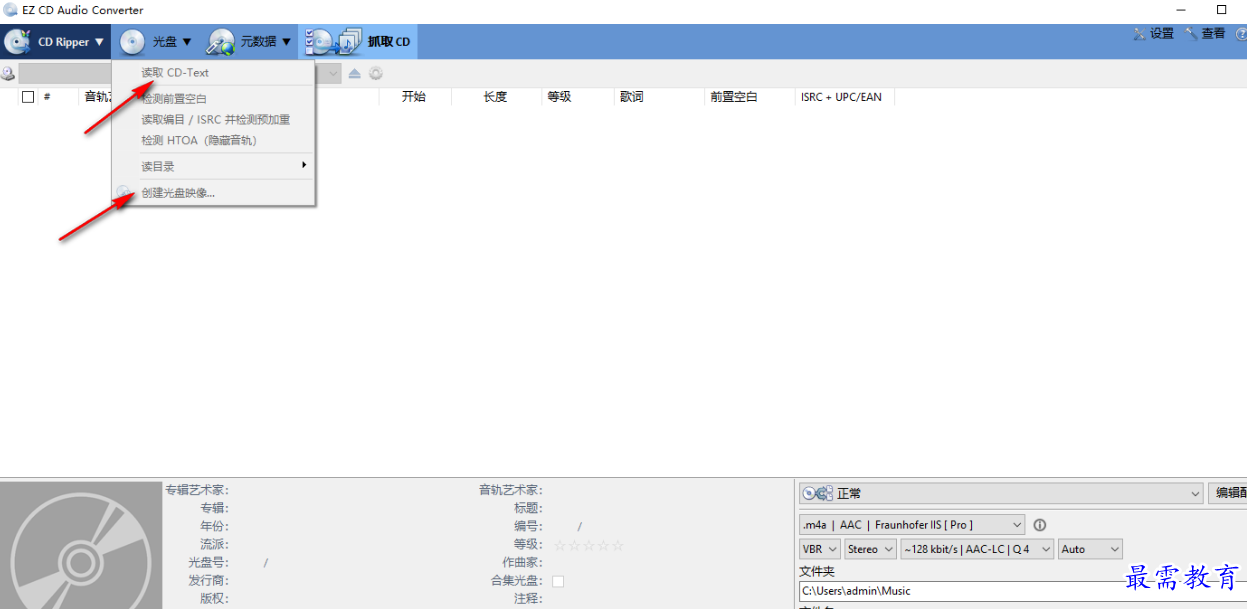Open the 元数据 metadata menu
This screenshot has height=609, width=1247.
[x=249, y=42]
